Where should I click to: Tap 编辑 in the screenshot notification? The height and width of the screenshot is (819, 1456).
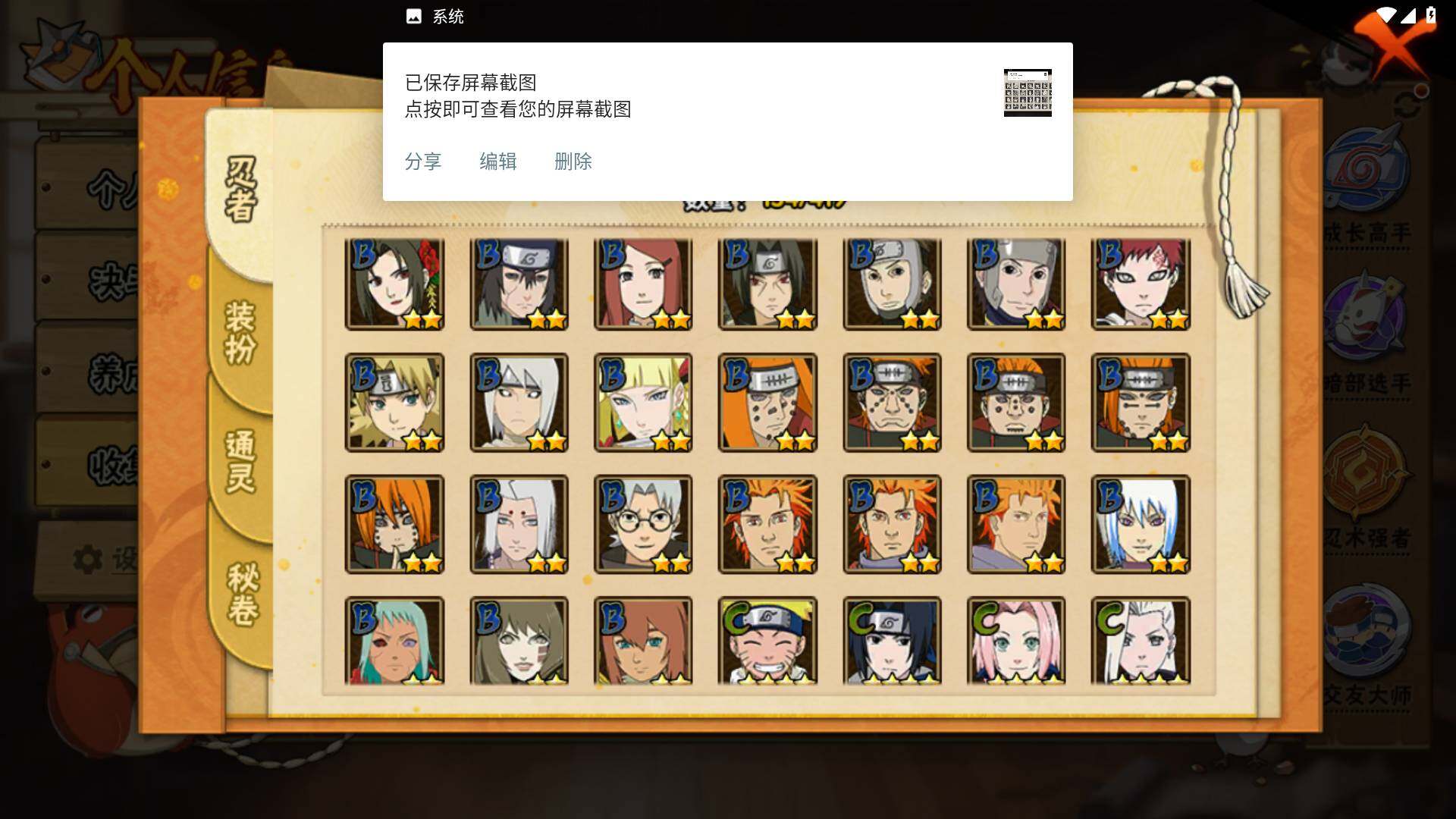(498, 162)
